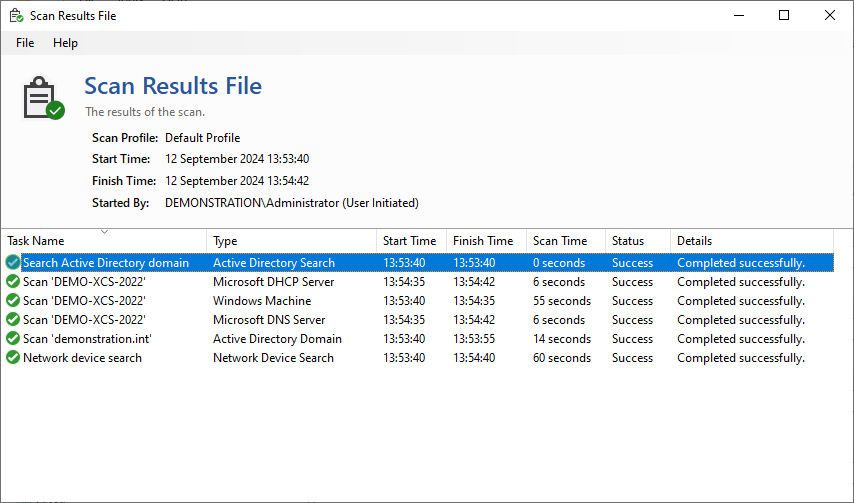Click success icon for Network device search
The image size is (854, 503).
point(13,358)
